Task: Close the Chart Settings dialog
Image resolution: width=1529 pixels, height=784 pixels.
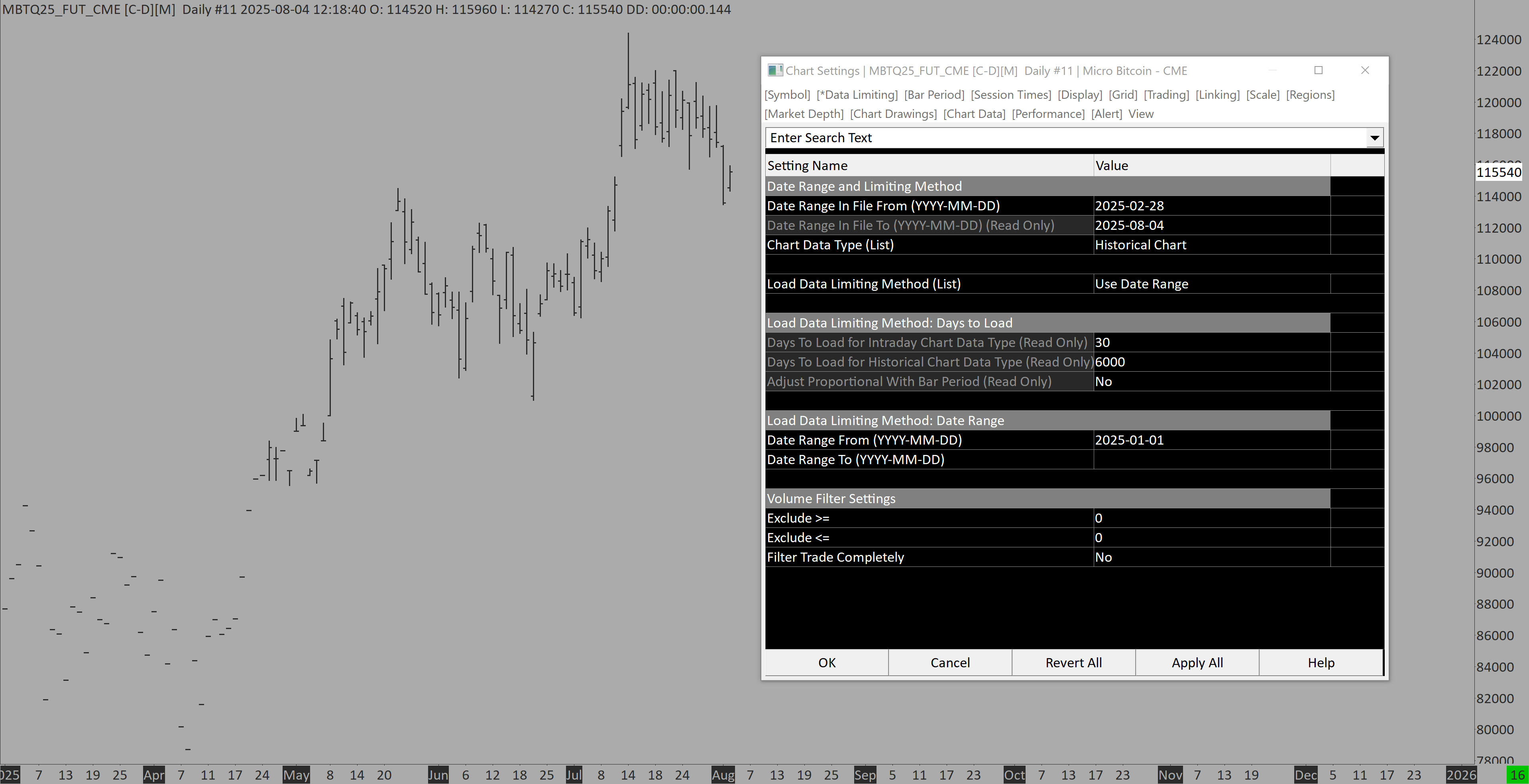Action: 1365,71
